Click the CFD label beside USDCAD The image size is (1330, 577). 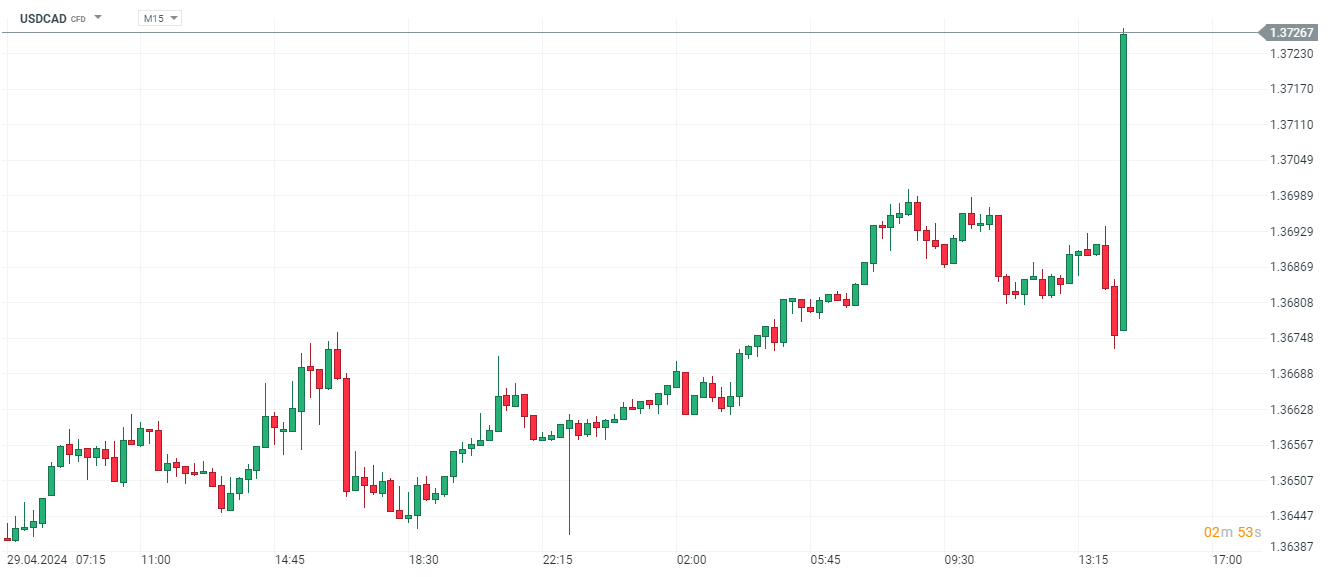78,19
